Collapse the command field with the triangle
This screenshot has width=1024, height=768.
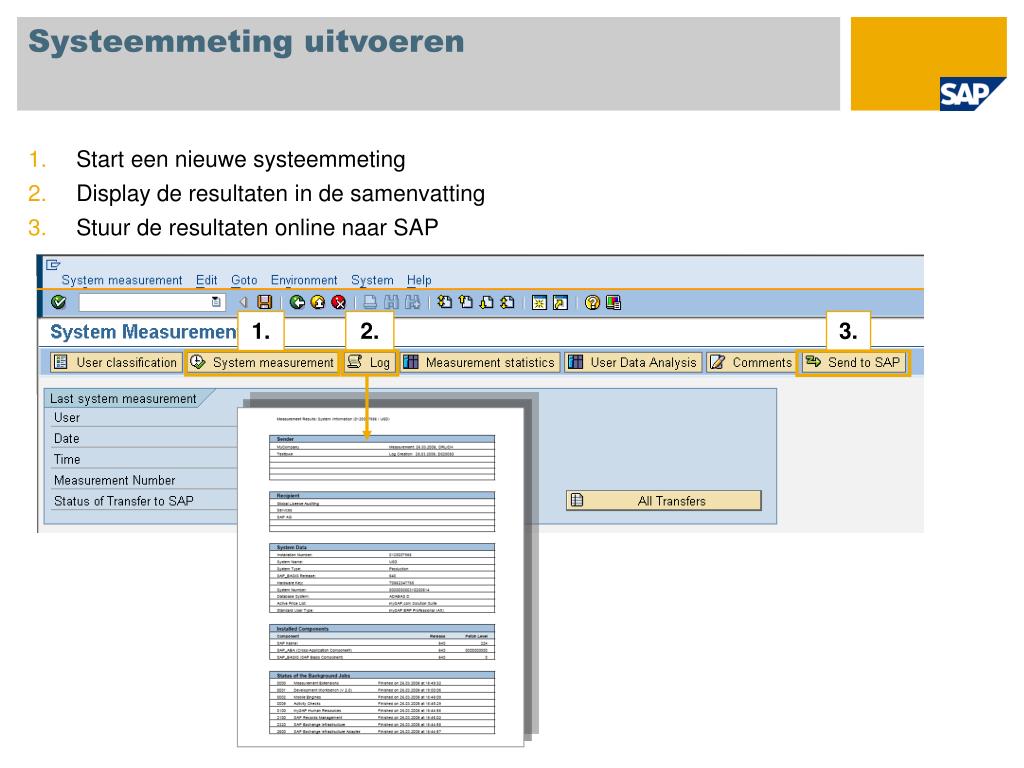pos(243,302)
